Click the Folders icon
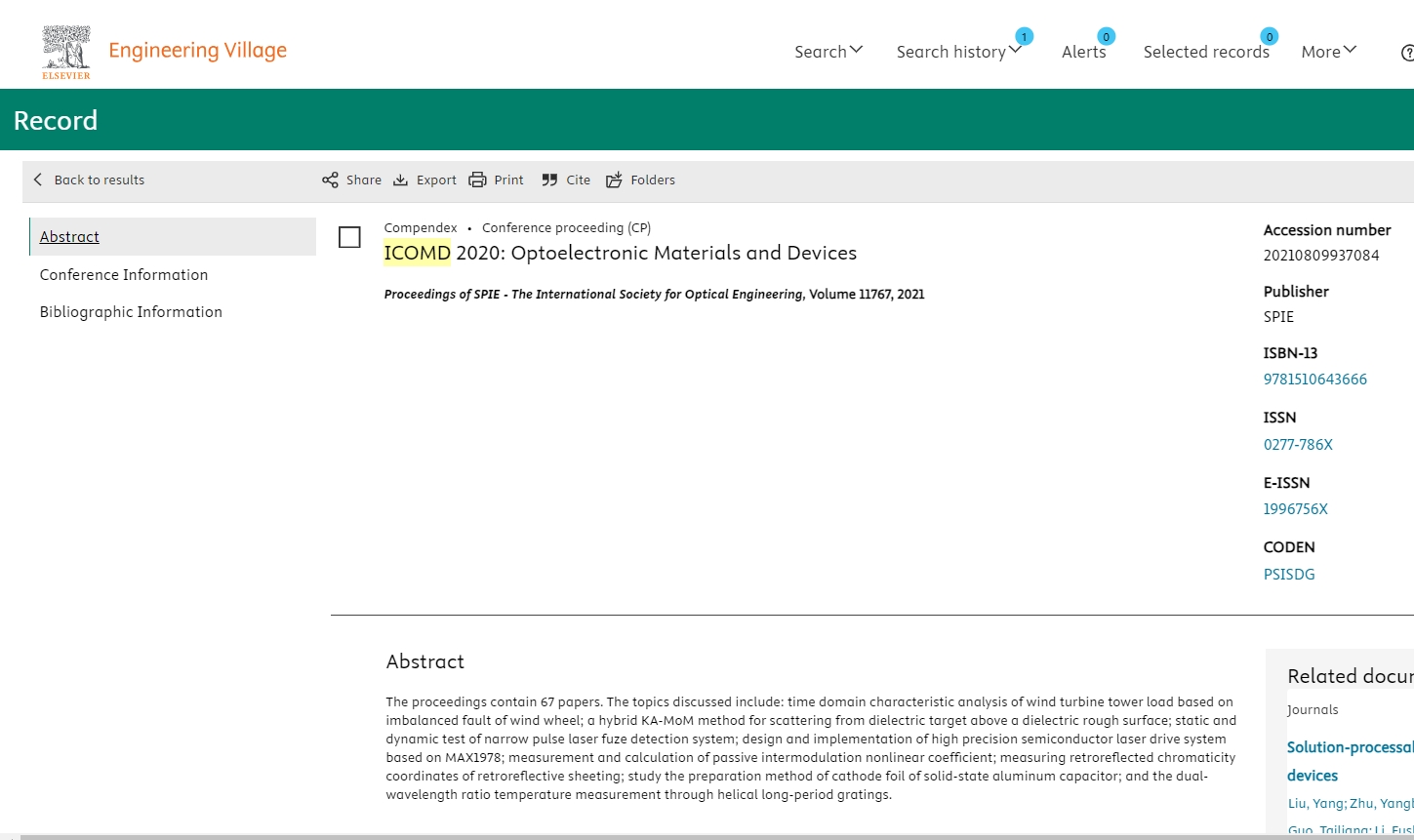The image size is (1414, 840). tap(614, 180)
